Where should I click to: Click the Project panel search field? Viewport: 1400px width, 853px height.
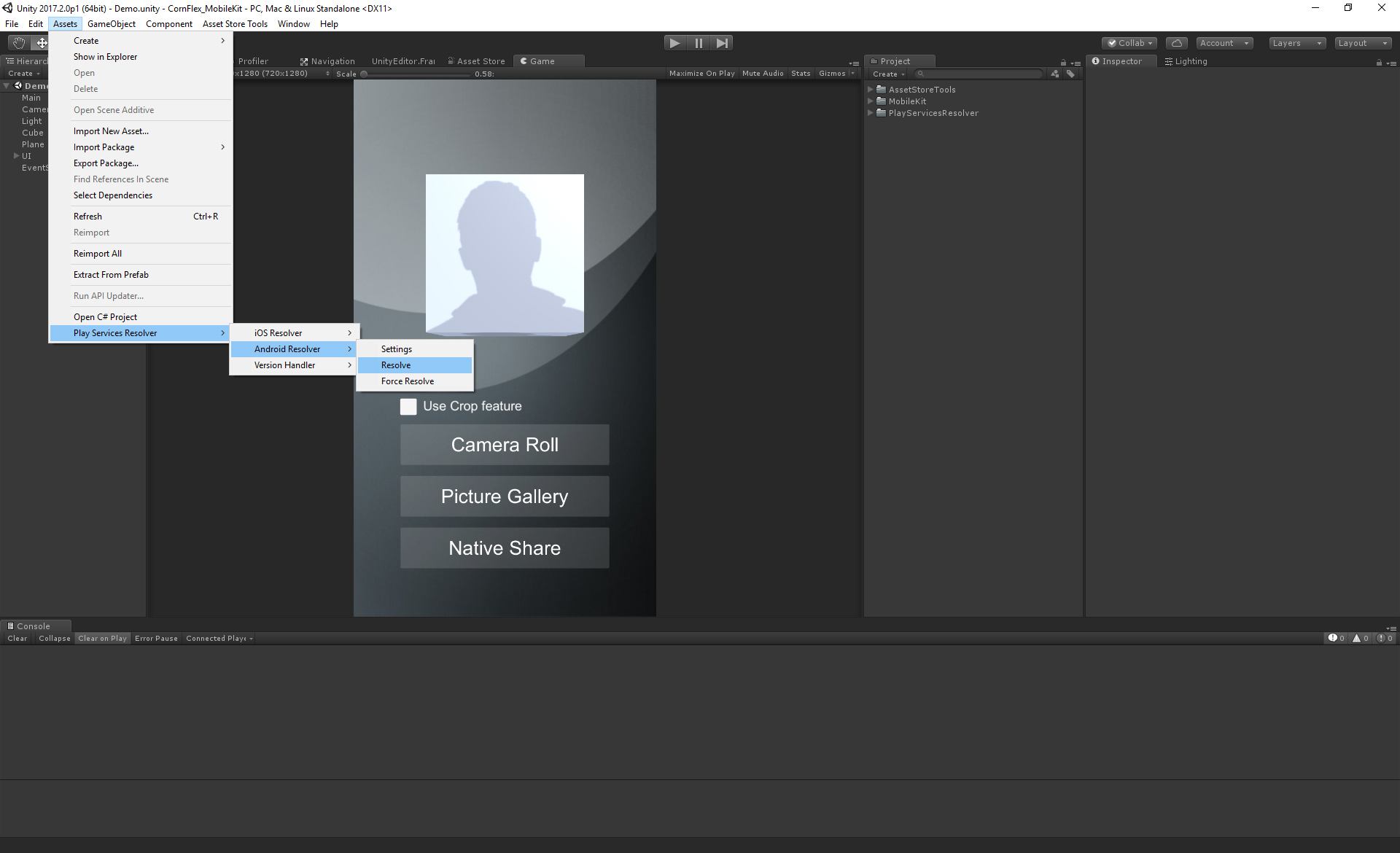click(x=979, y=74)
